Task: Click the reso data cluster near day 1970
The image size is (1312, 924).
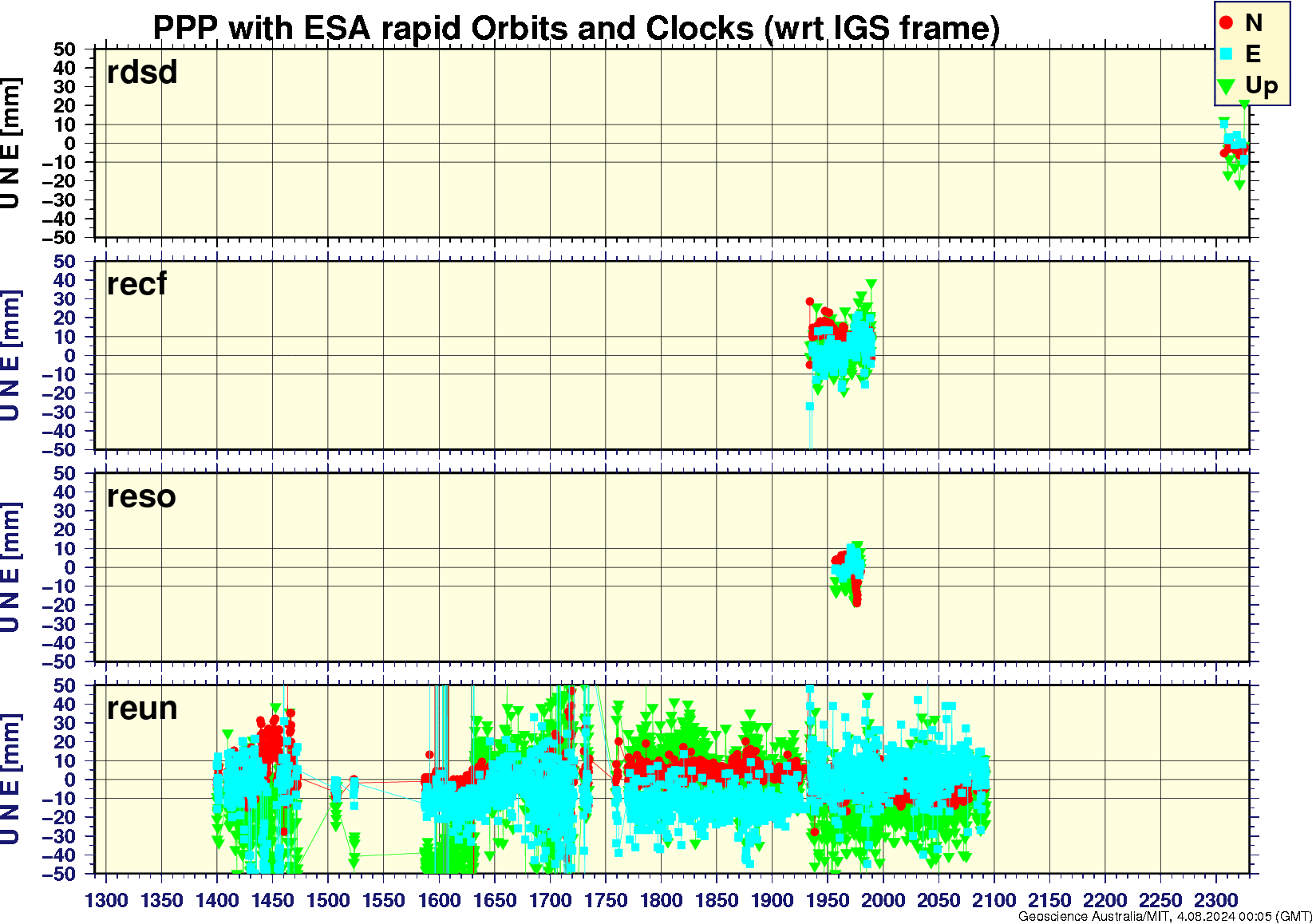Action: coord(848,575)
